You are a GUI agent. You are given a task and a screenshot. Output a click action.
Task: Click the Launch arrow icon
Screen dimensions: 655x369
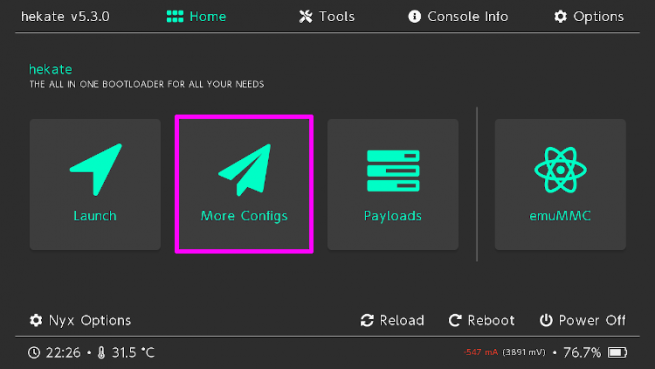pyautogui.click(x=96, y=169)
